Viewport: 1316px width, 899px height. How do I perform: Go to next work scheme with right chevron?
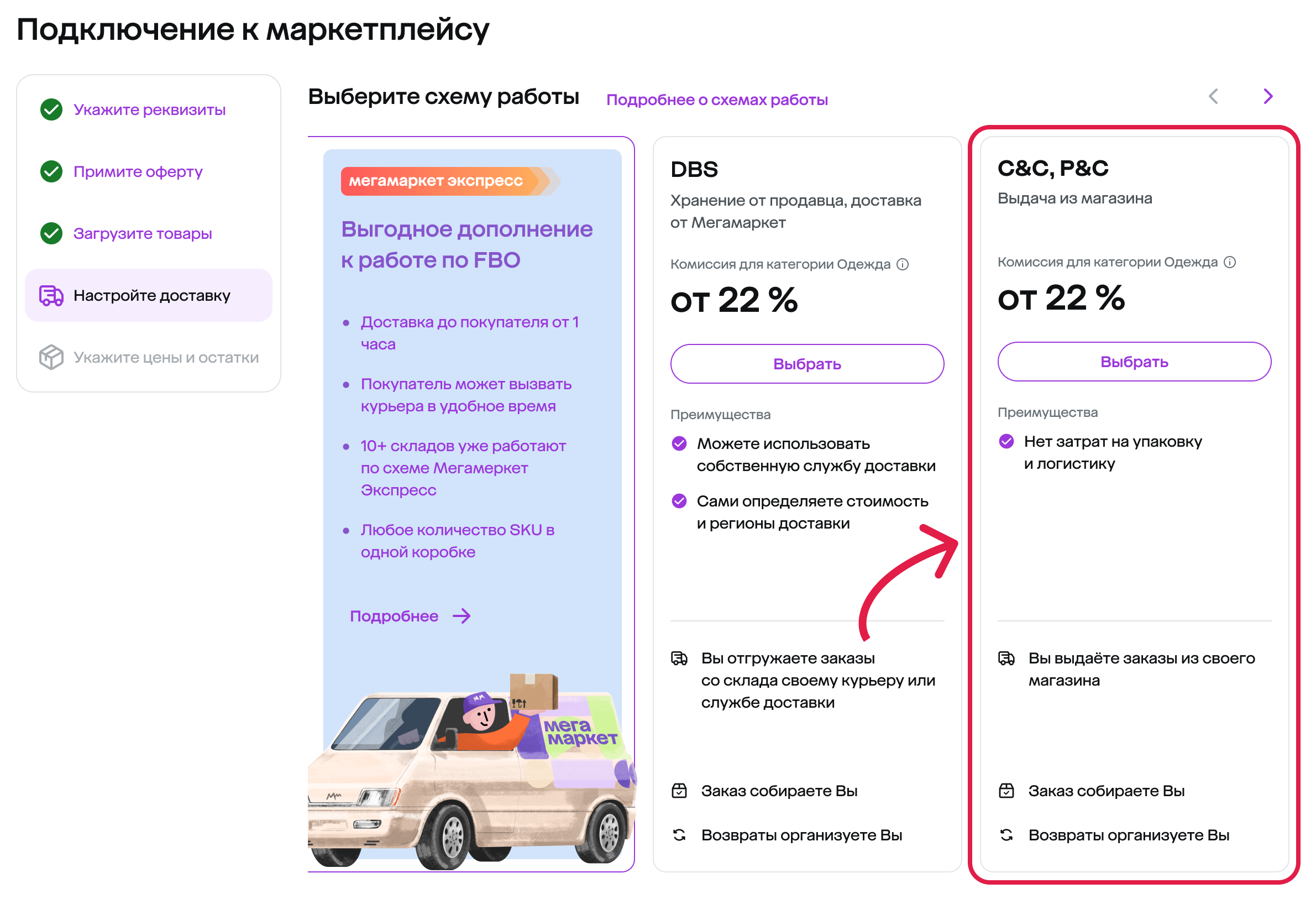pyautogui.click(x=1268, y=96)
